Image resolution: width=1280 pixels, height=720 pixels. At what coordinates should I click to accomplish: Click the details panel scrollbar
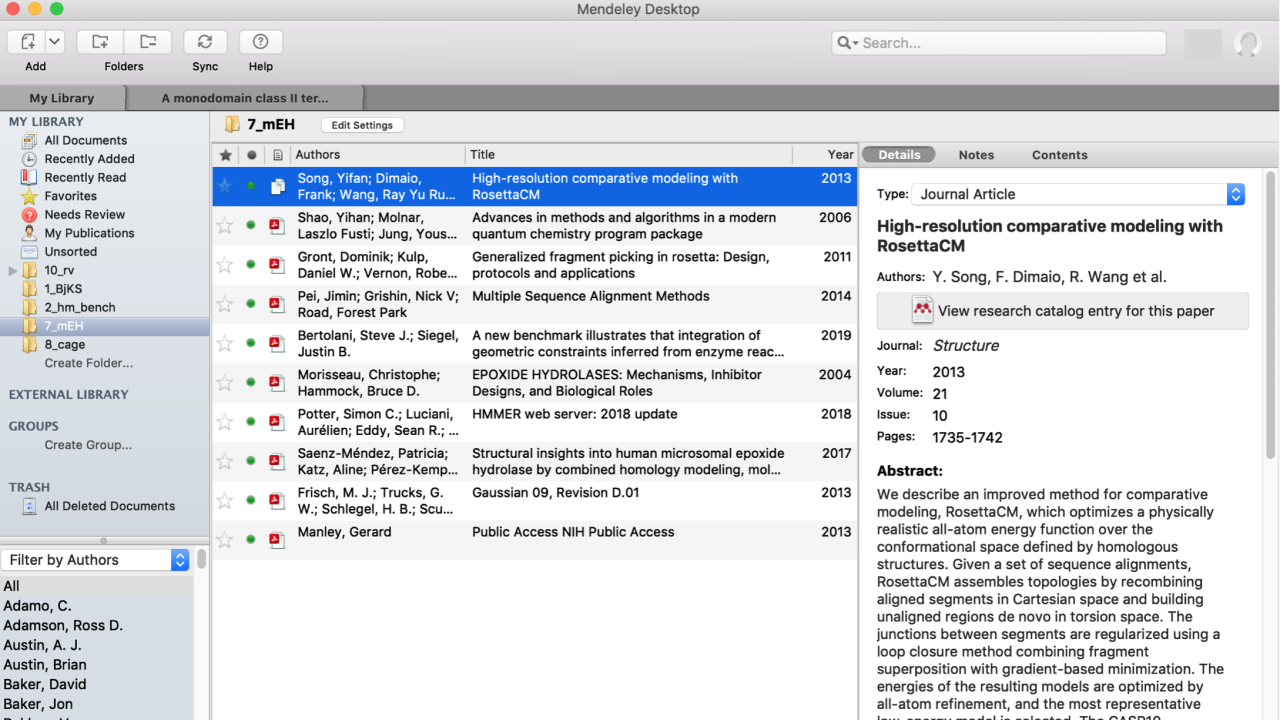[x=1271, y=315]
